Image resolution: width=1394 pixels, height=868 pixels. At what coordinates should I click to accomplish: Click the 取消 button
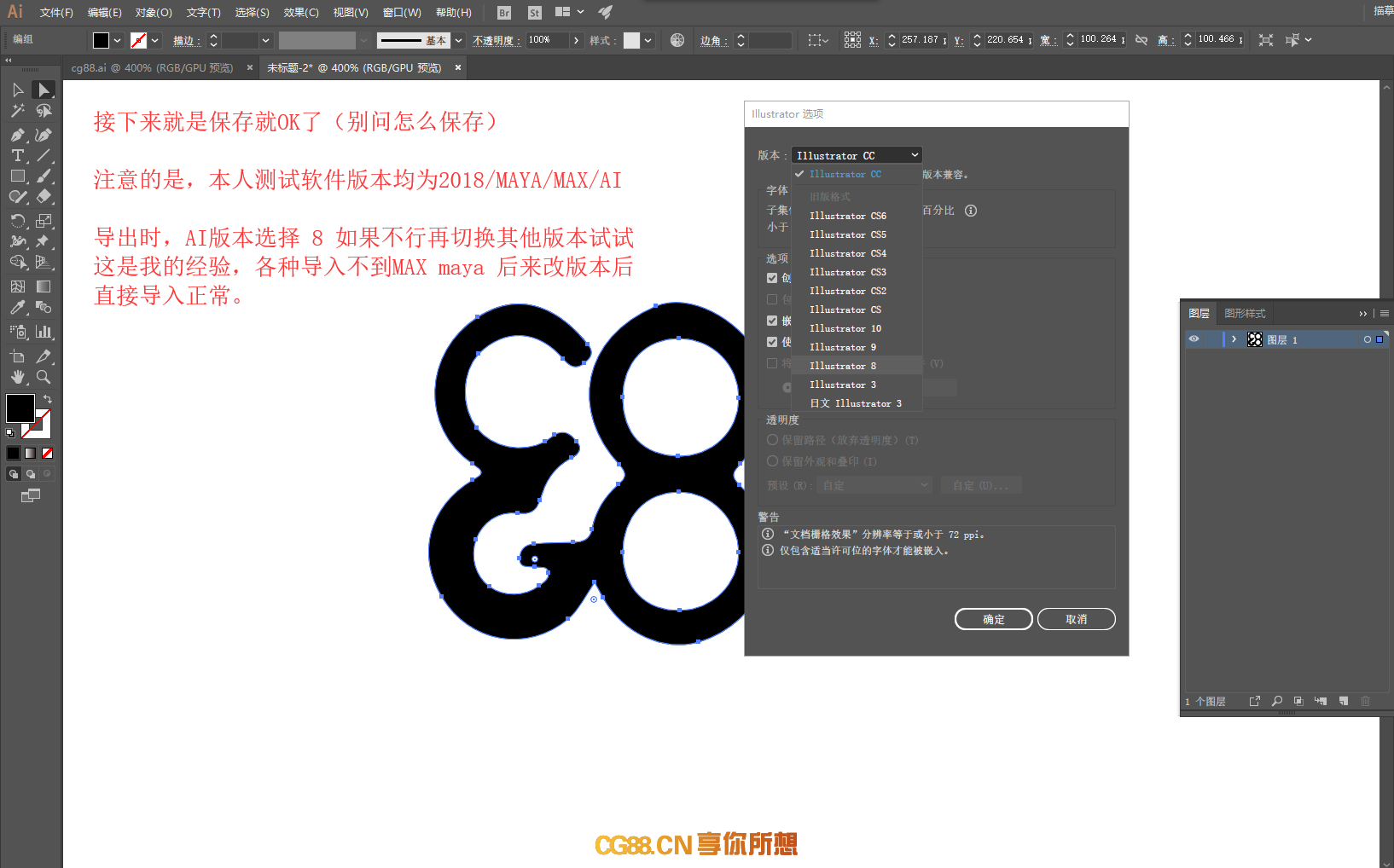click(1077, 619)
